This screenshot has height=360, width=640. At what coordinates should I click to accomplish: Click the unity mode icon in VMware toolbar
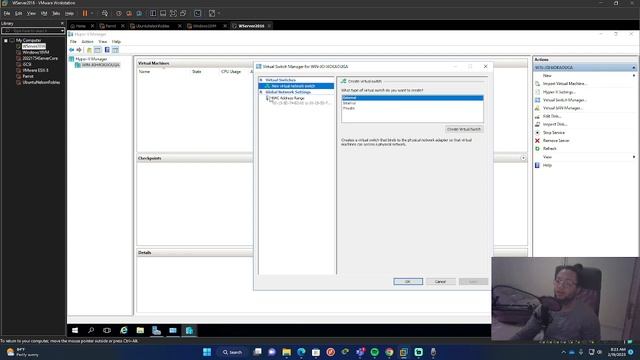(x=183, y=13)
